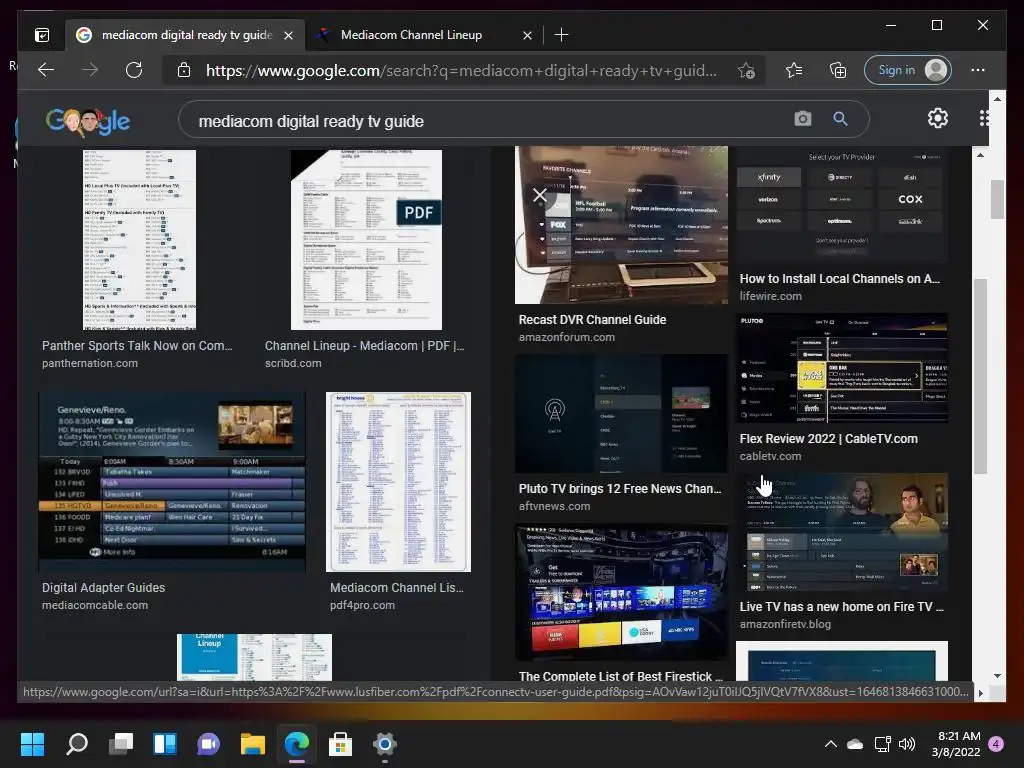This screenshot has height=768, width=1024.
Task: Open the pdf4pro Mediacom Channel List thumbnail
Action: (398, 482)
